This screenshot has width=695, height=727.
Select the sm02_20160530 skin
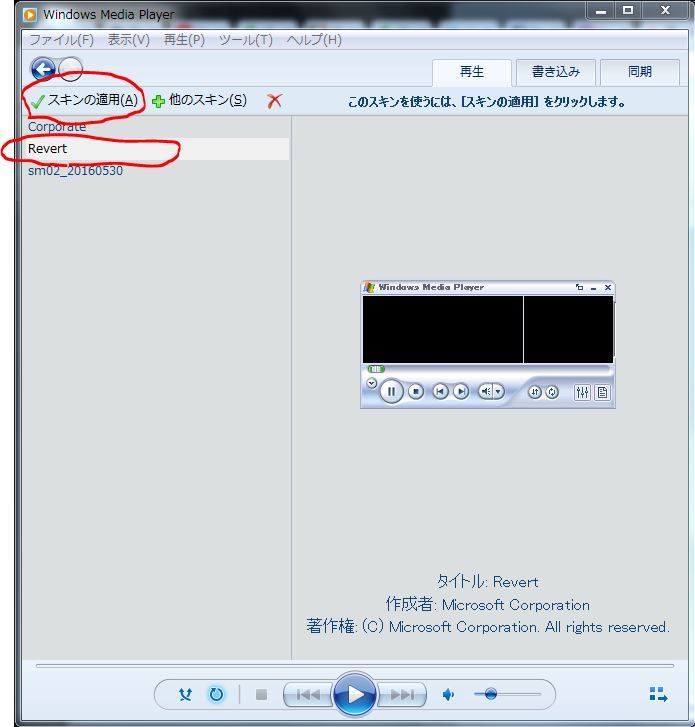click(76, 171)
